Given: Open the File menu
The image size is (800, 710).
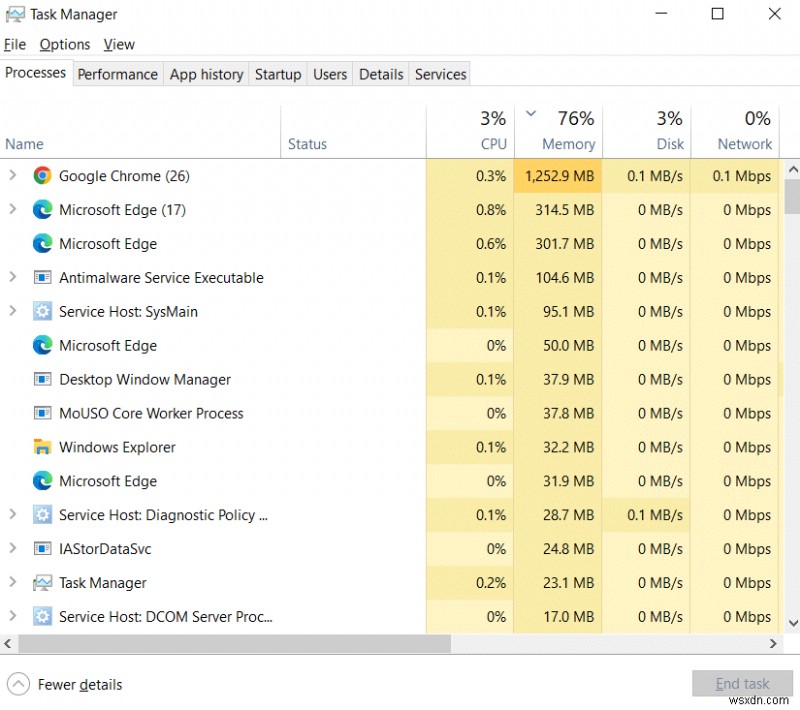Looking at the screenshot, I should pyautogui.click(x=15, y=44).
